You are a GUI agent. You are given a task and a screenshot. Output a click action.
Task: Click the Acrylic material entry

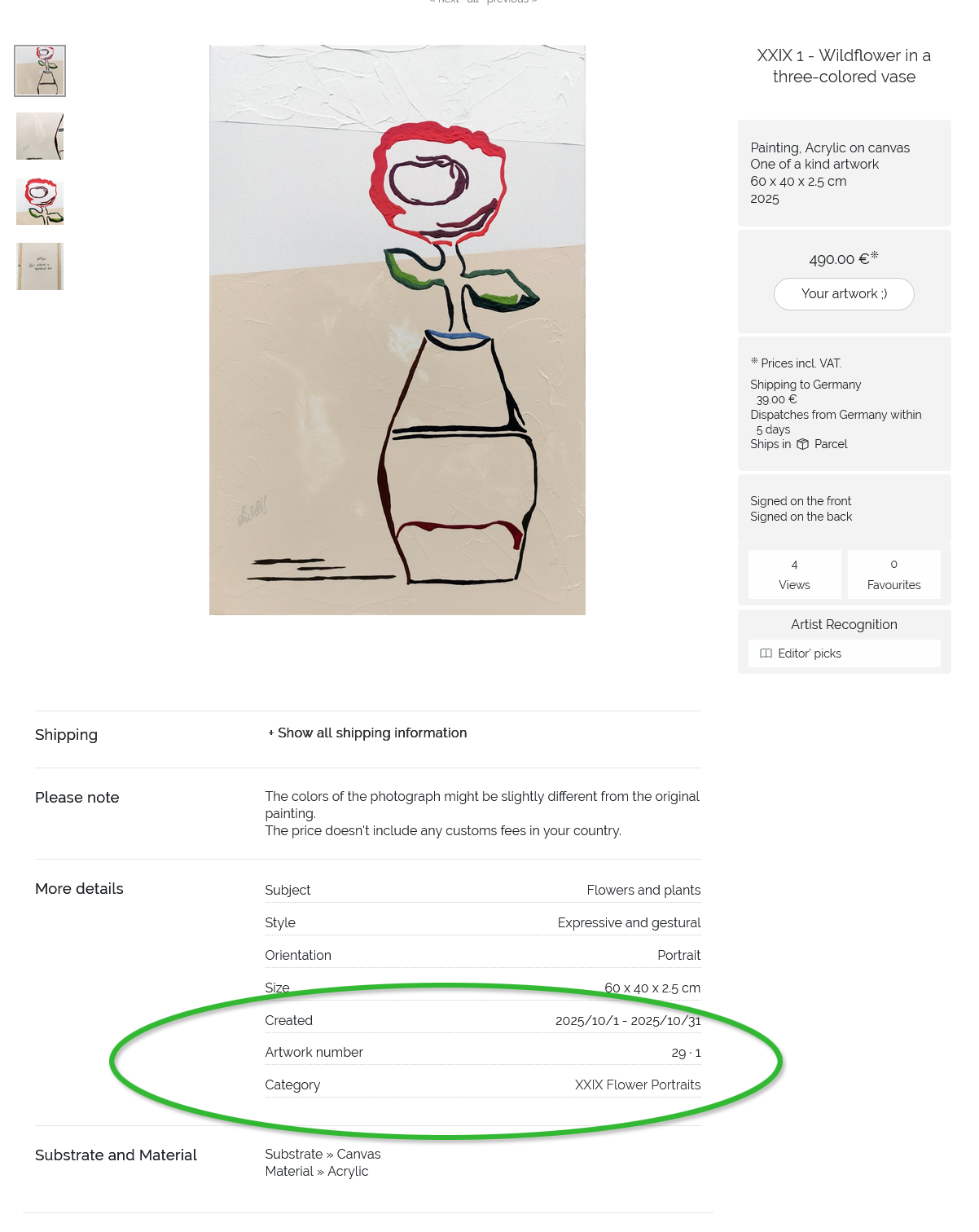pyautogui.click(x=348, y=1172)
